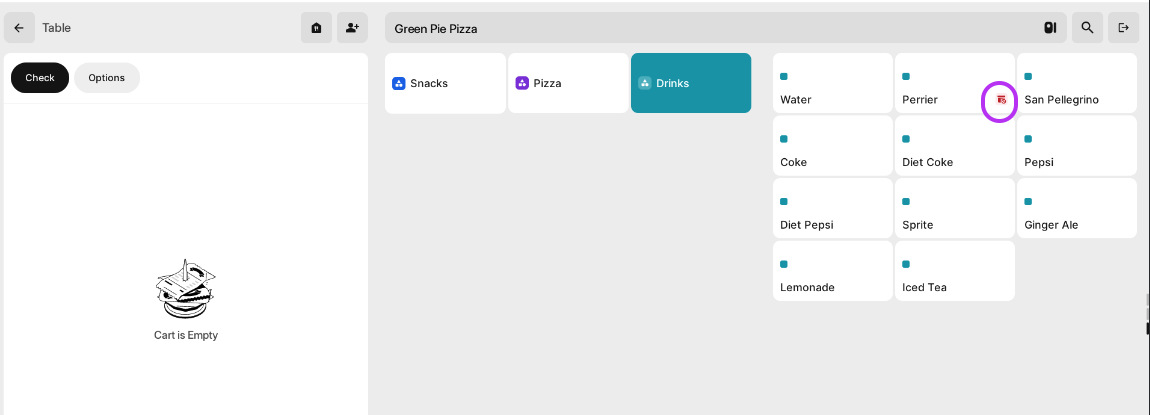Add Water to the cart
The width and height of the screenshot is (1150, 415).
832,83
